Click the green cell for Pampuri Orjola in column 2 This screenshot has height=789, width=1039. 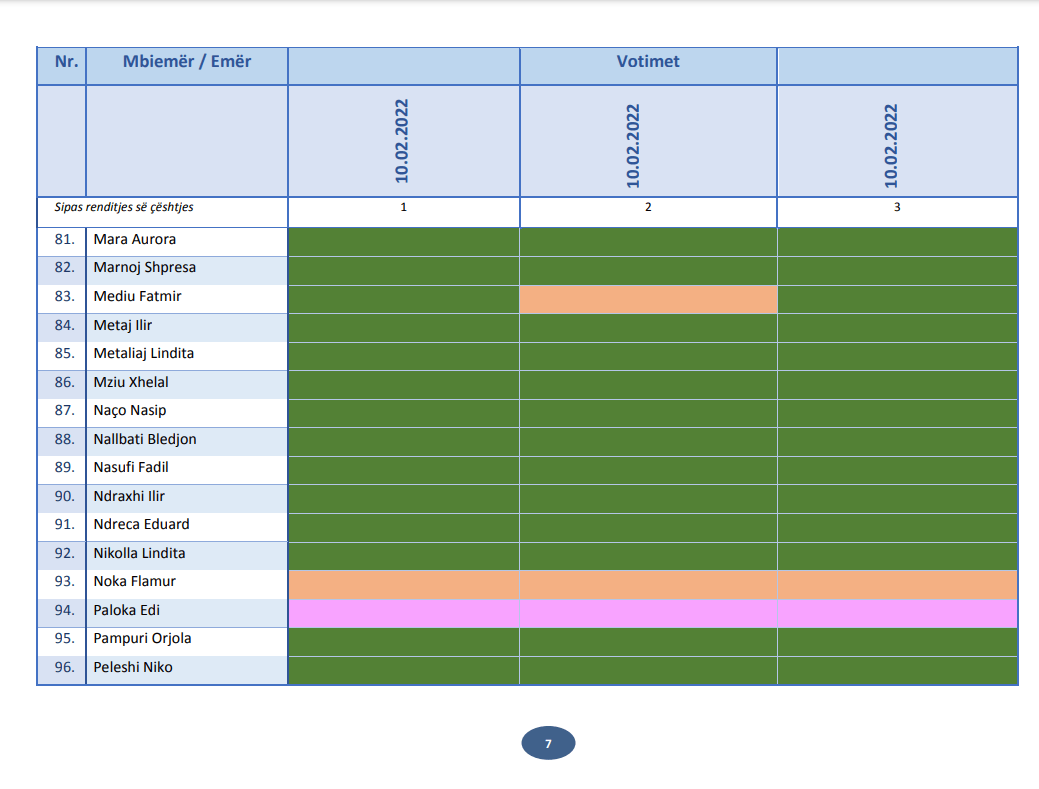[648, 641]
